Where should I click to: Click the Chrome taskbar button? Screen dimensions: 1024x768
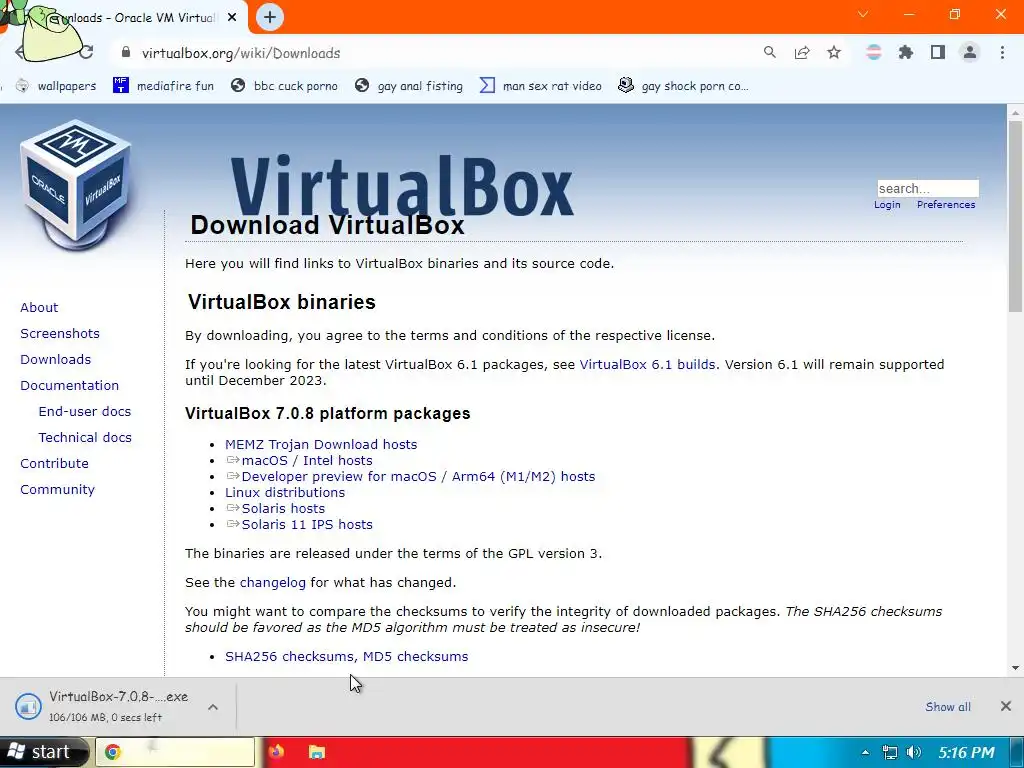pos(175,752)
